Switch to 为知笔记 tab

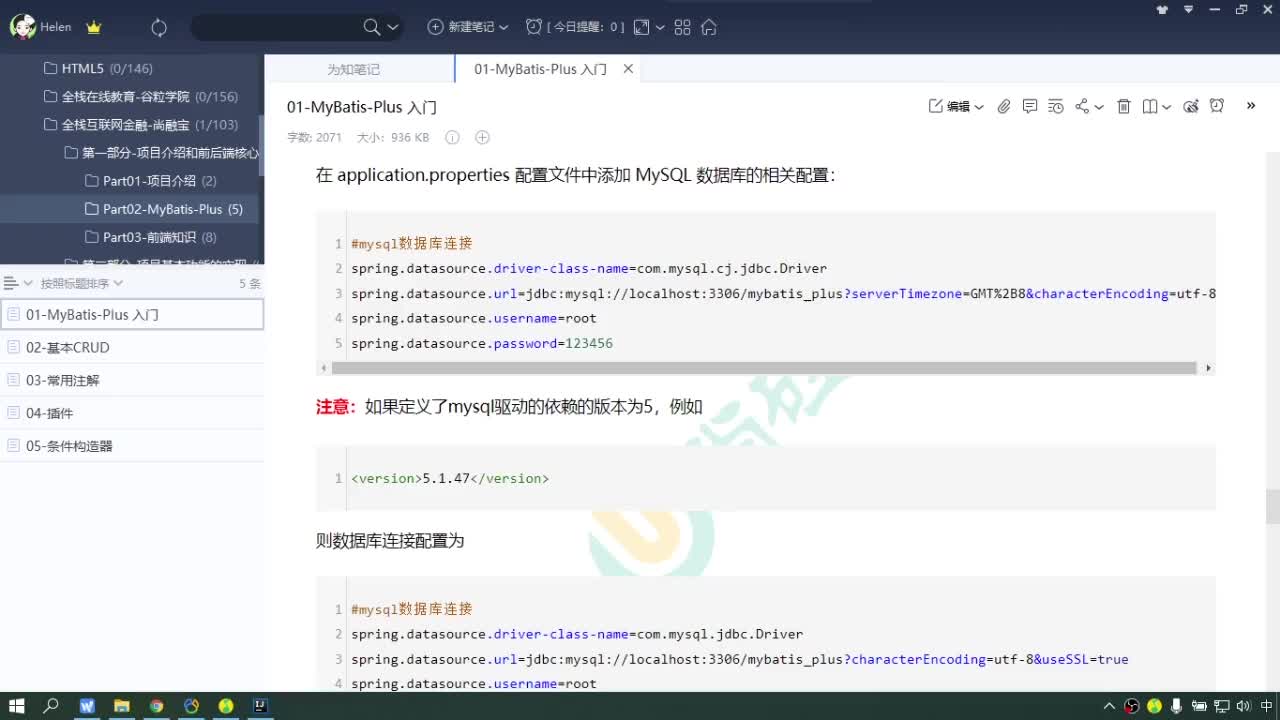click(354, 69)
